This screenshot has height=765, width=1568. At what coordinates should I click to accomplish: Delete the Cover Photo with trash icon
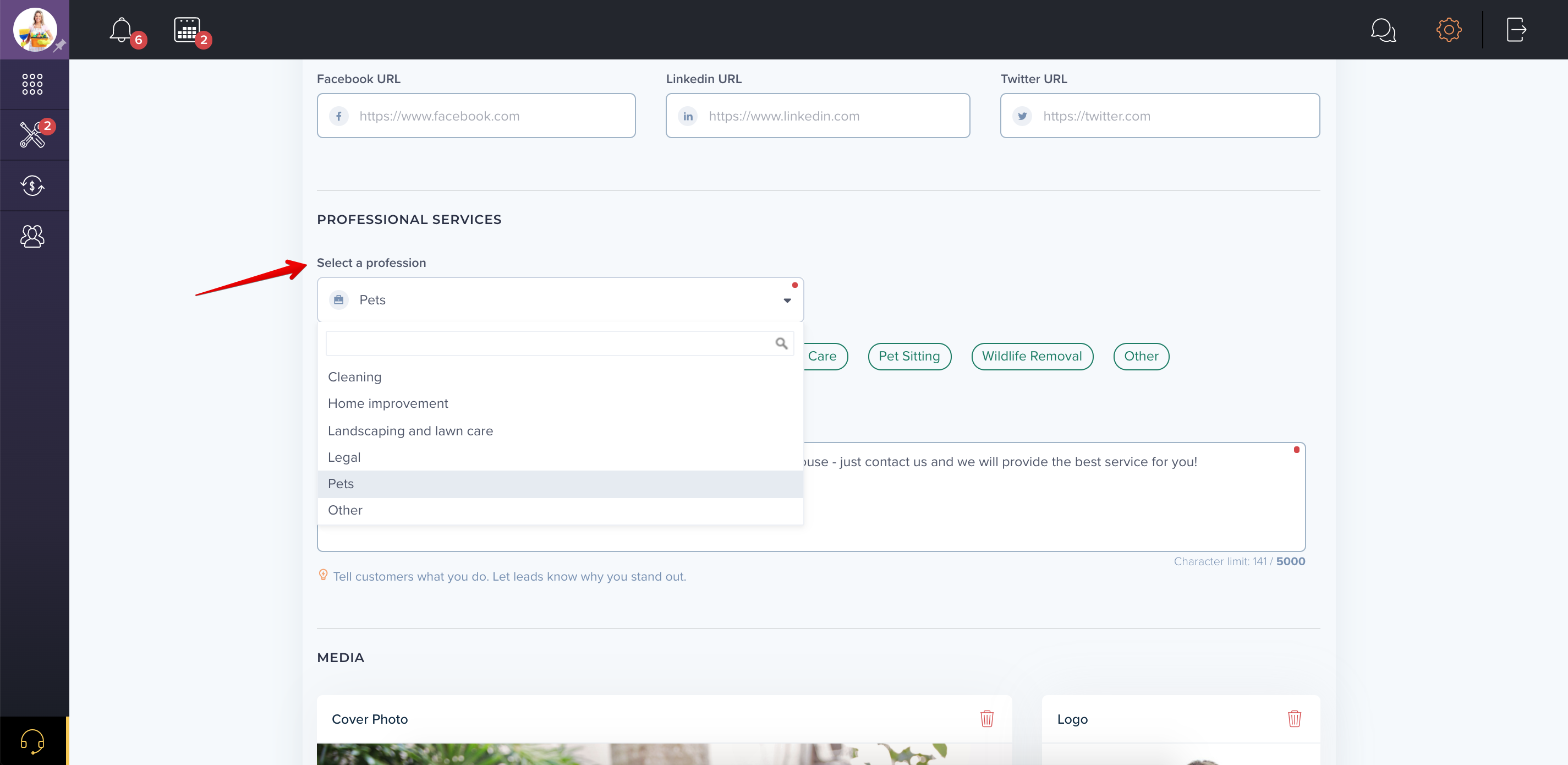(x=986, y=719)
